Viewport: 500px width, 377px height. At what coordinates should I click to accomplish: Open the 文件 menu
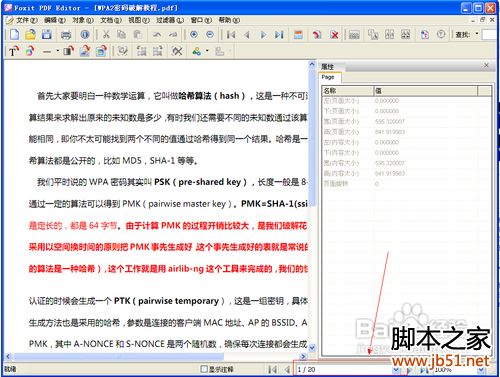point(26,20)
